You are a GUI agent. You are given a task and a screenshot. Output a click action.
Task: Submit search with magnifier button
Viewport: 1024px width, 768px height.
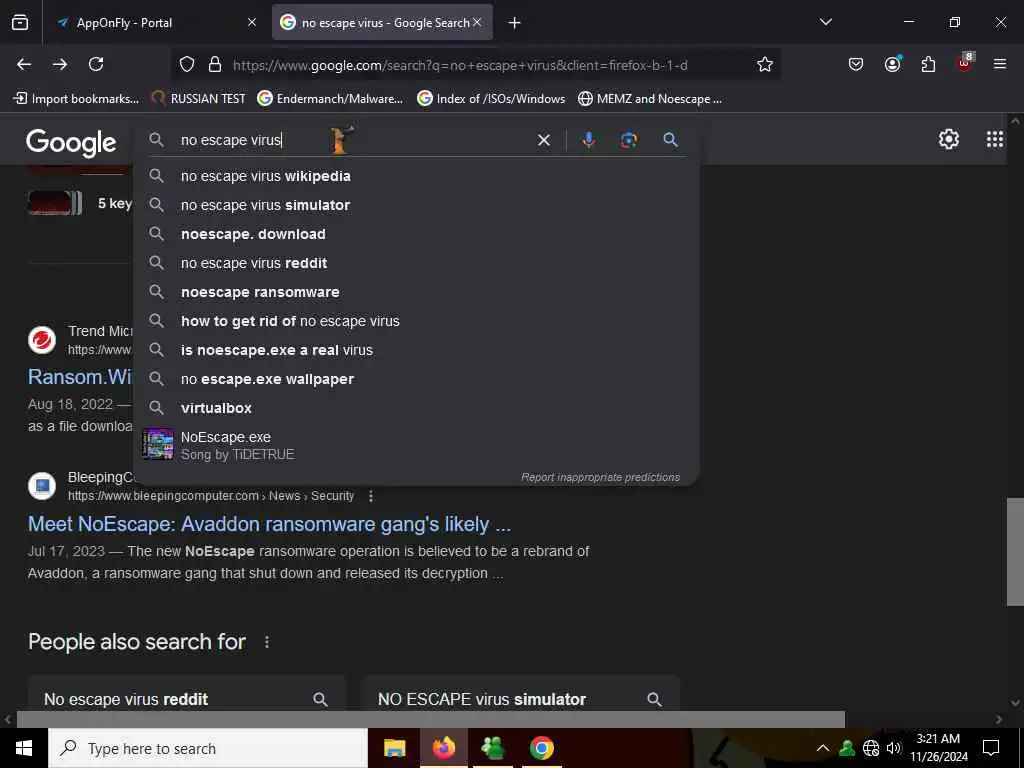(x=670, y=140)
